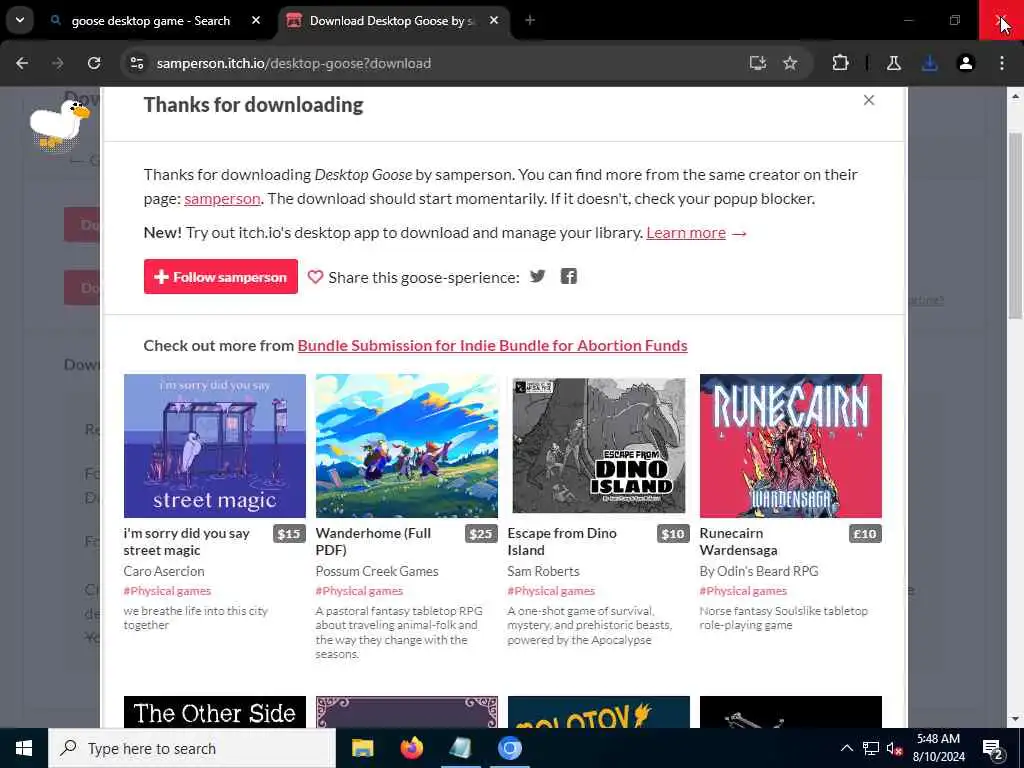Click the page vertical scrollbar thumb
Image resolution: width=1024 pixels, height=768 pixels.
coord(1015,225)
